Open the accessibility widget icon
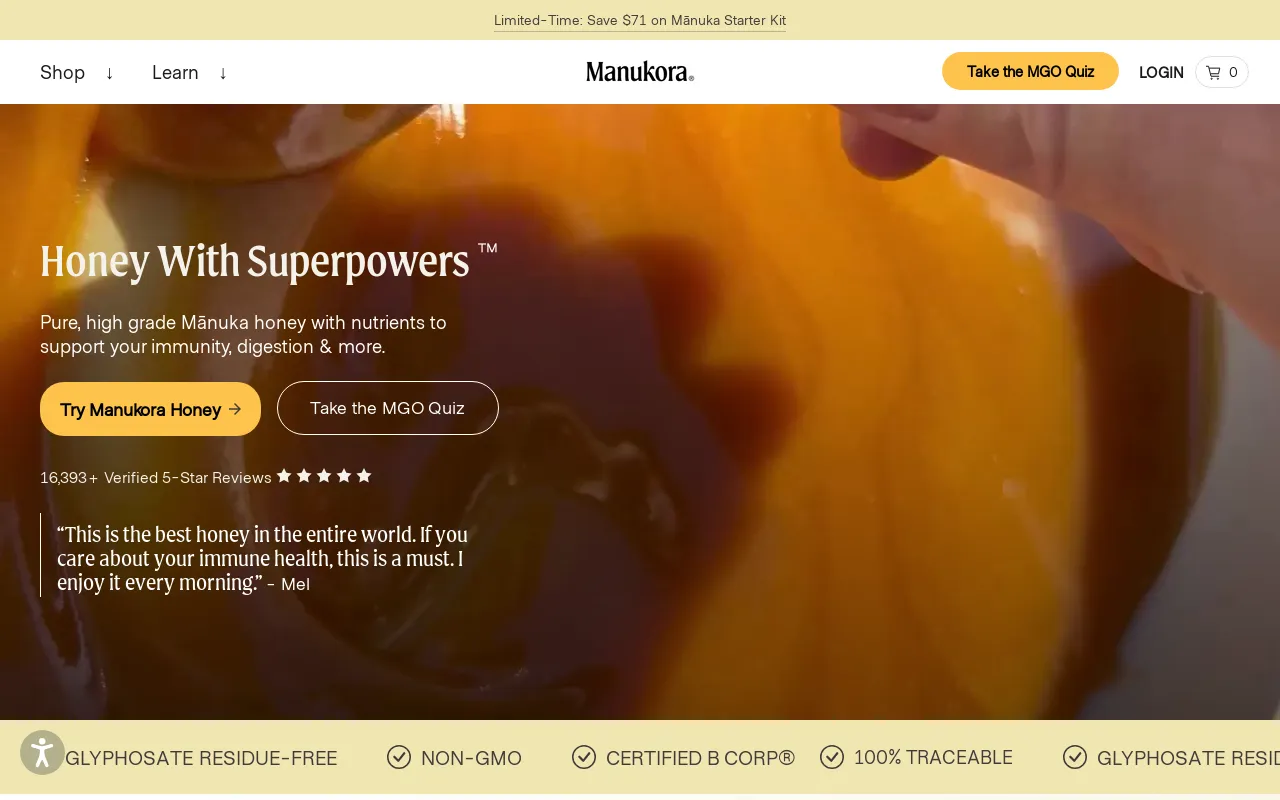This screenshot has height=800, width=1280. [42, 753]
